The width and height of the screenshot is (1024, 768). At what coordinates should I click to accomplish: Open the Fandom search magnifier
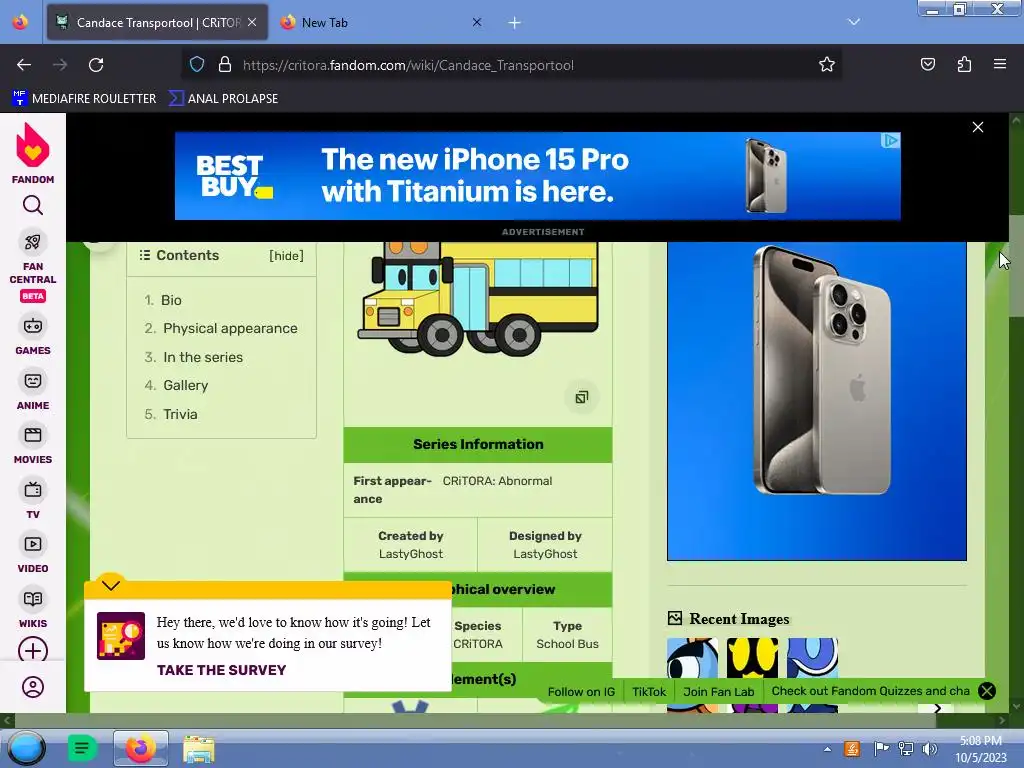[x=33, y=206]
